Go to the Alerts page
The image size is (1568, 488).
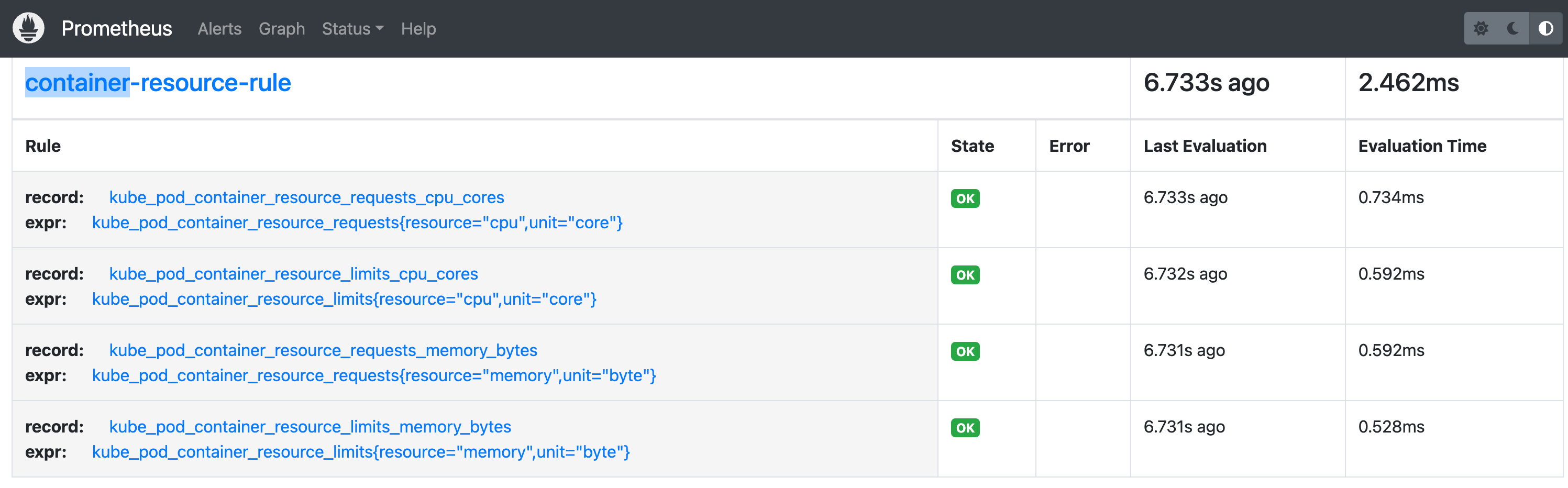(x=219, y=29)
